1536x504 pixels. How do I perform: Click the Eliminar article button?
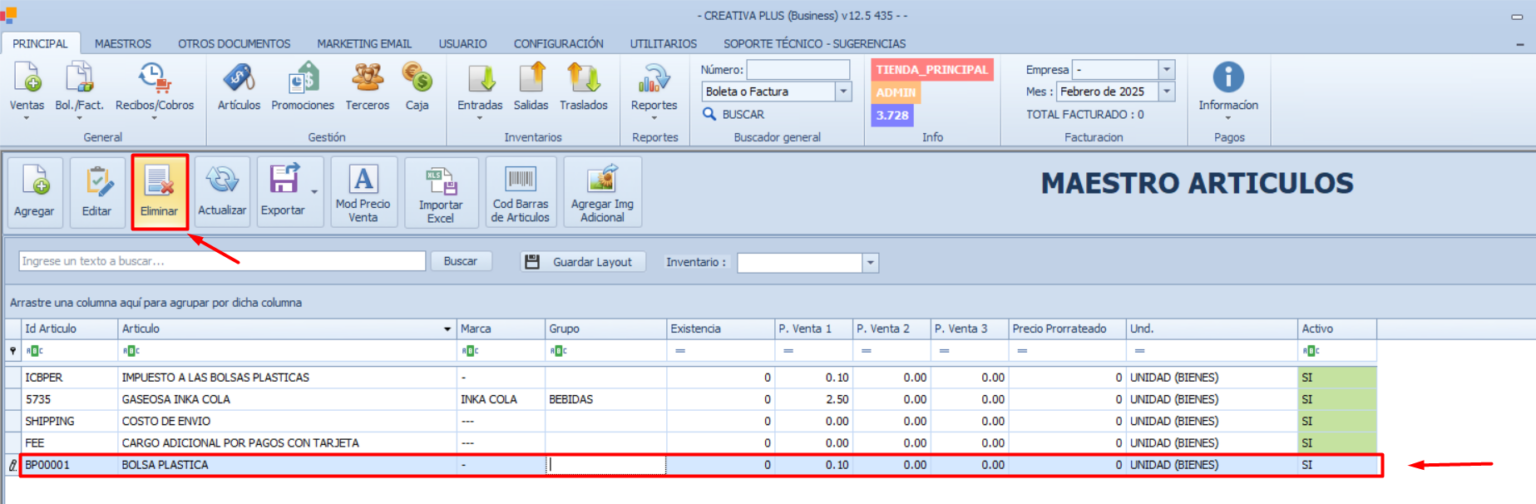pos(159,193)
